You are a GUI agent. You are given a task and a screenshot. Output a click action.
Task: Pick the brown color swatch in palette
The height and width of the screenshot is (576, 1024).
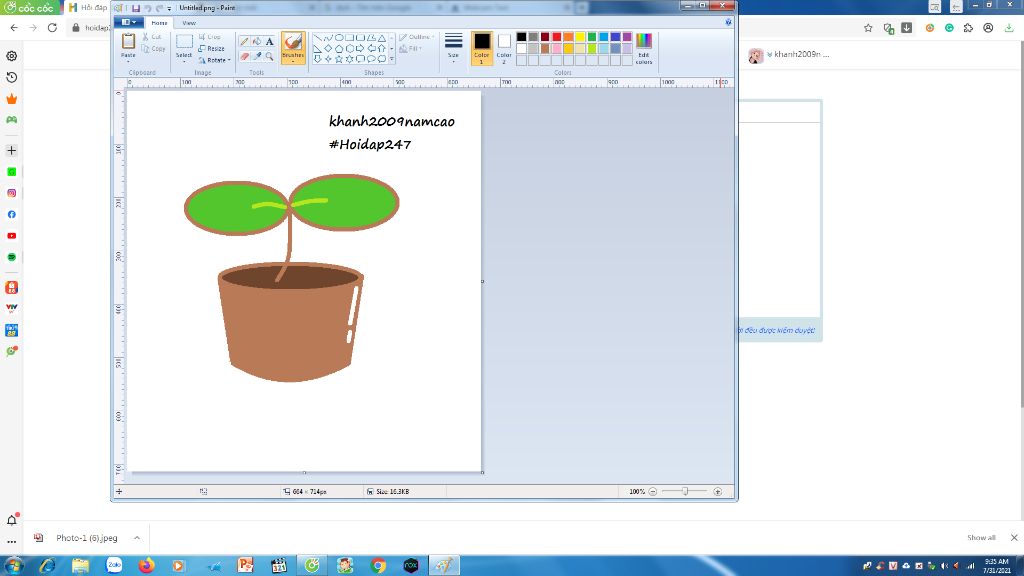pyautogui.click(x=545, y=49)
